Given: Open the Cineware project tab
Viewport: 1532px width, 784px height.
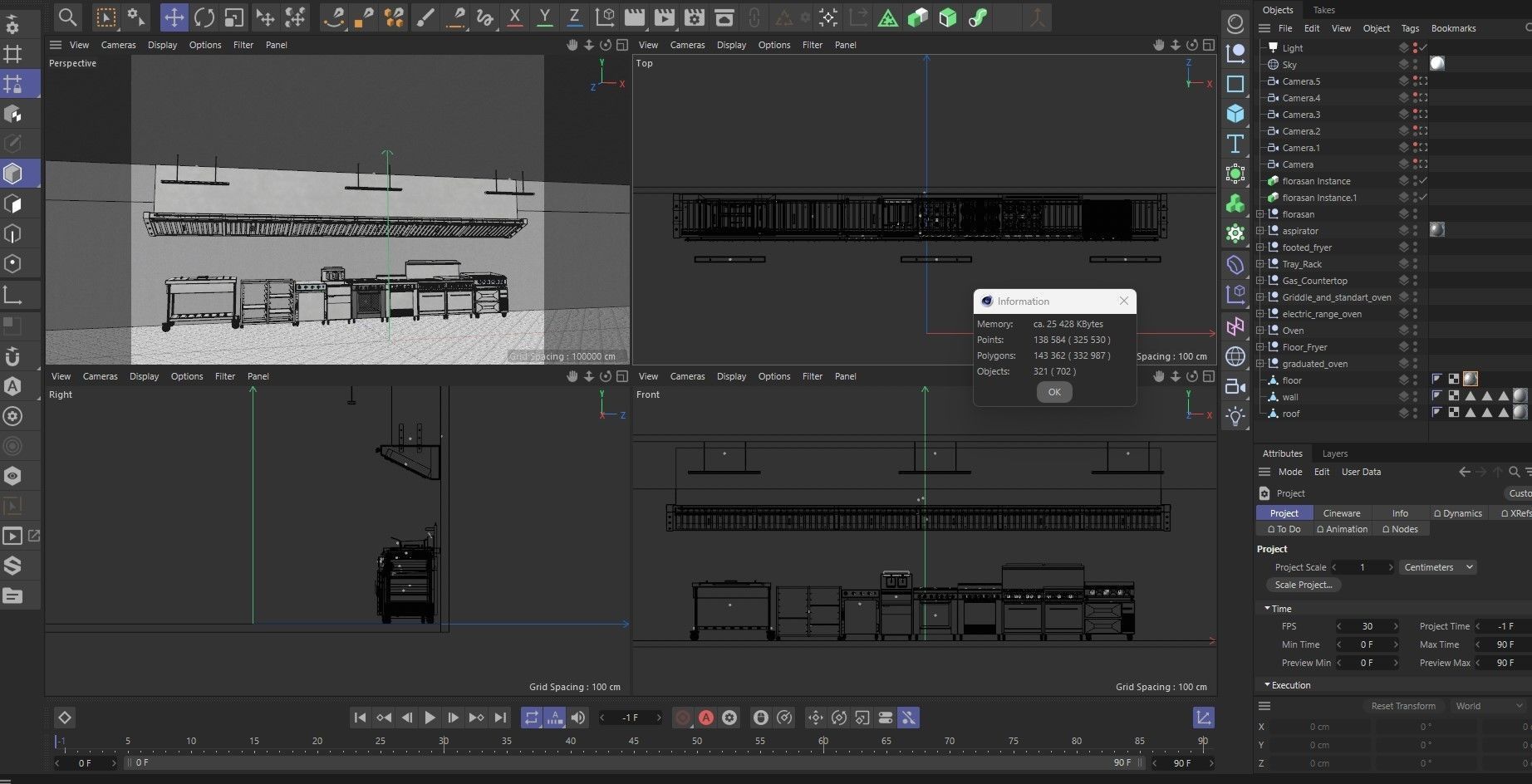Looking at the screenshot, I should (1342, 513).
